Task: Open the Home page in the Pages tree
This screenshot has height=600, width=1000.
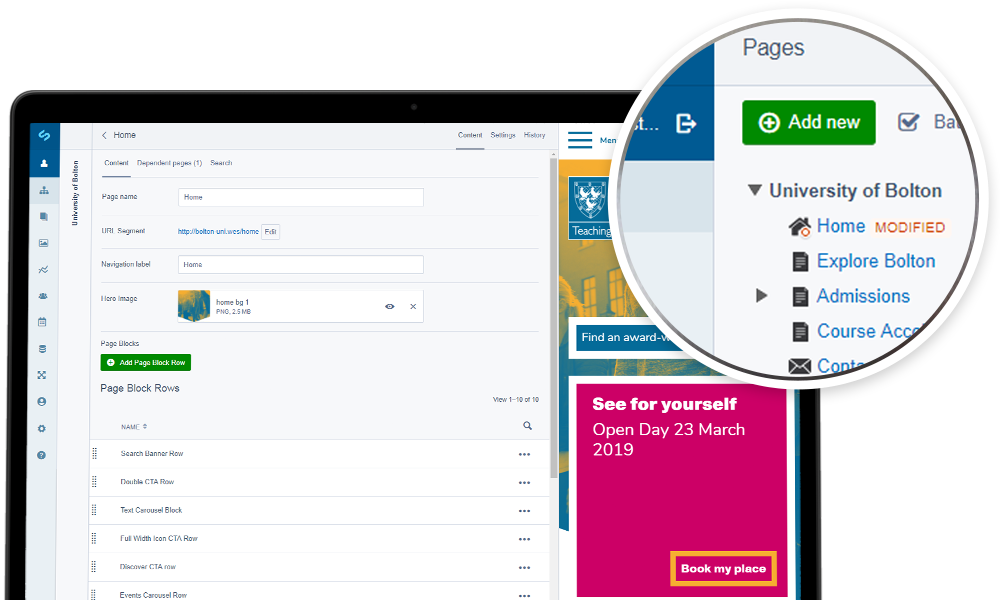Action: point(841,226)
